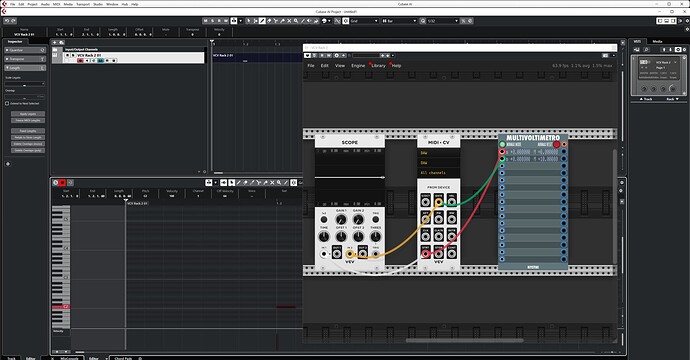Image resolution: width=690 pixels, height=360 pixels.
Task: Toggle Extend to Next Selected checkbox
Action: pyautogui.click(x=7, y=103)
